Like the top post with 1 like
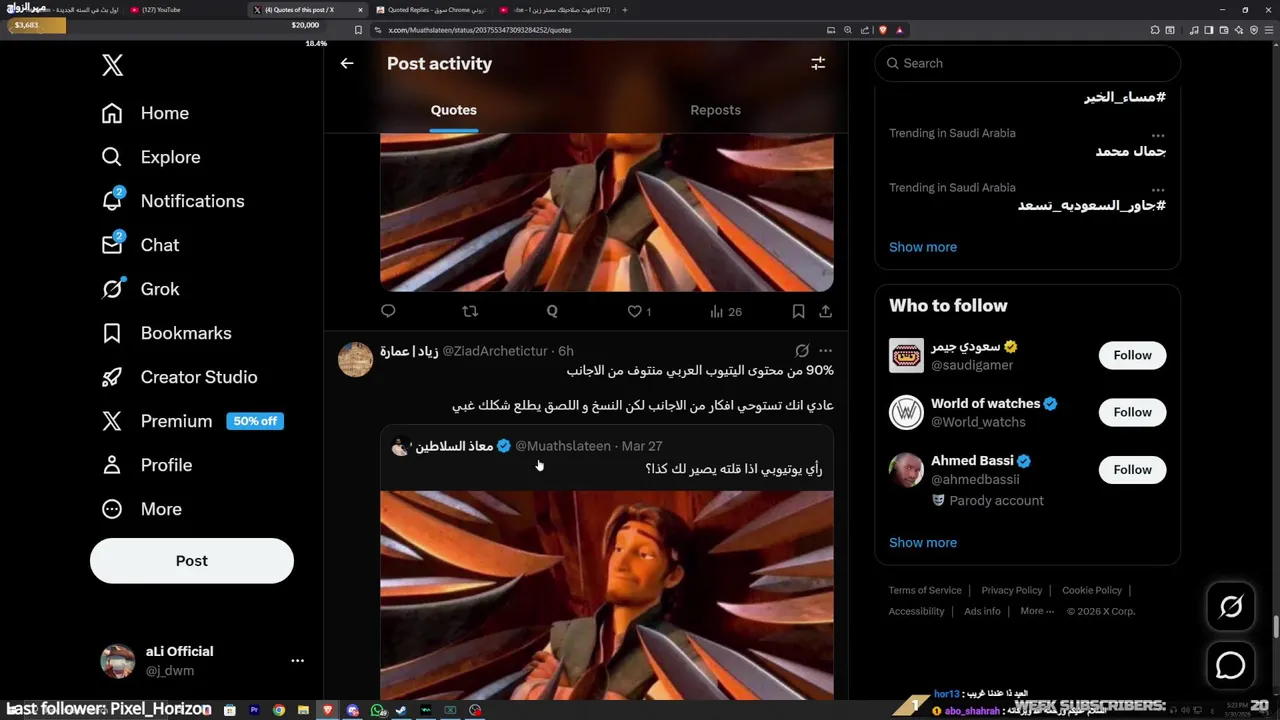This screenshot has width=1280, height=720. 639,312
